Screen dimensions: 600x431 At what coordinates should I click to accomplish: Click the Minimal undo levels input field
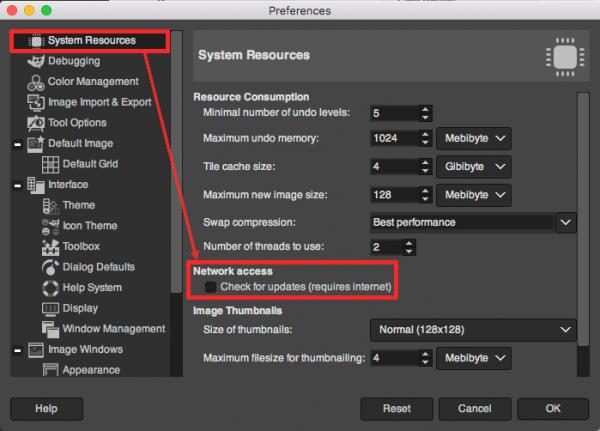coord(394,113)
